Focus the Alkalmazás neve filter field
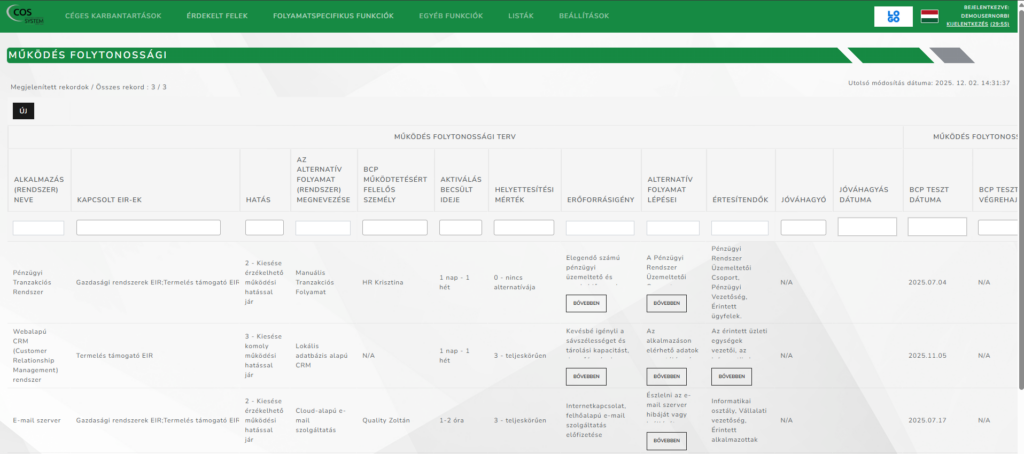This screenshot has height=454, width=1024. [x=39, y=228]
